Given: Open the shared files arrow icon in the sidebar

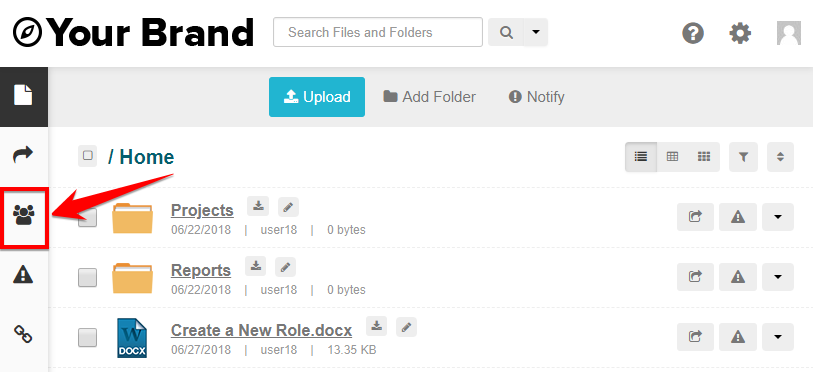Looking at the screenshot, I should pos(23,154).
